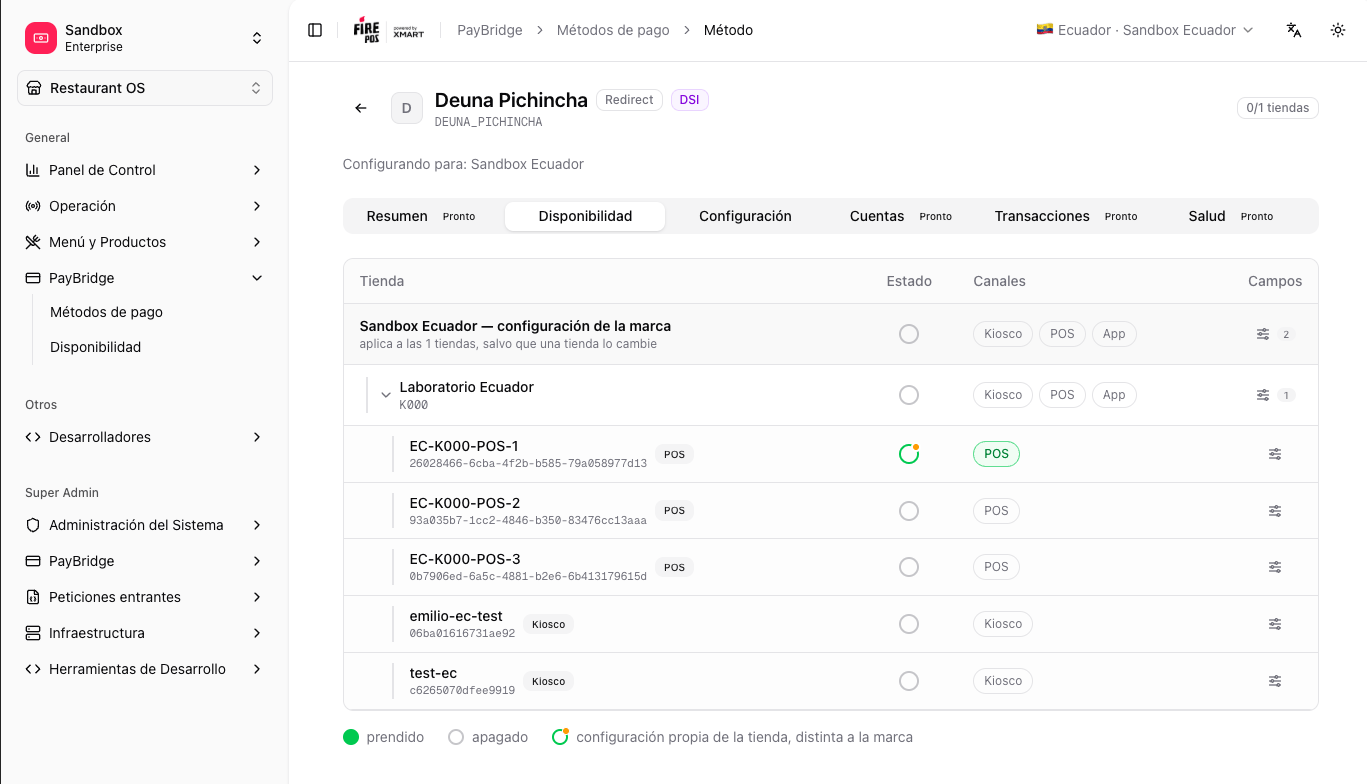
Task: Open Métodos de pago in sidebar
Action: [x=106, y=312]
